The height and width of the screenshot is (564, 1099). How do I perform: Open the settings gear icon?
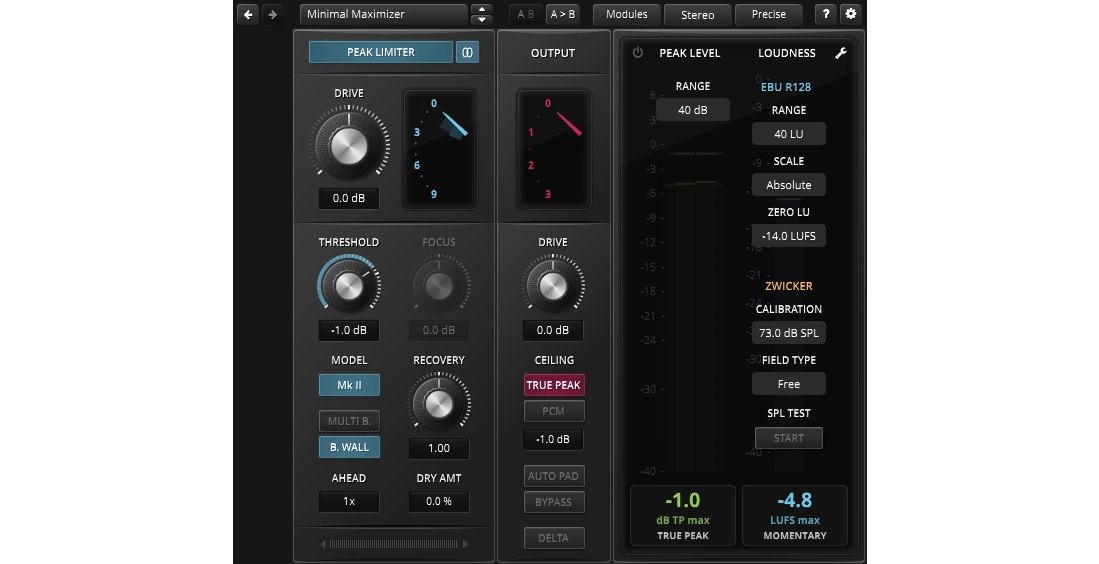pyautogui.click(x=851, y=14)
